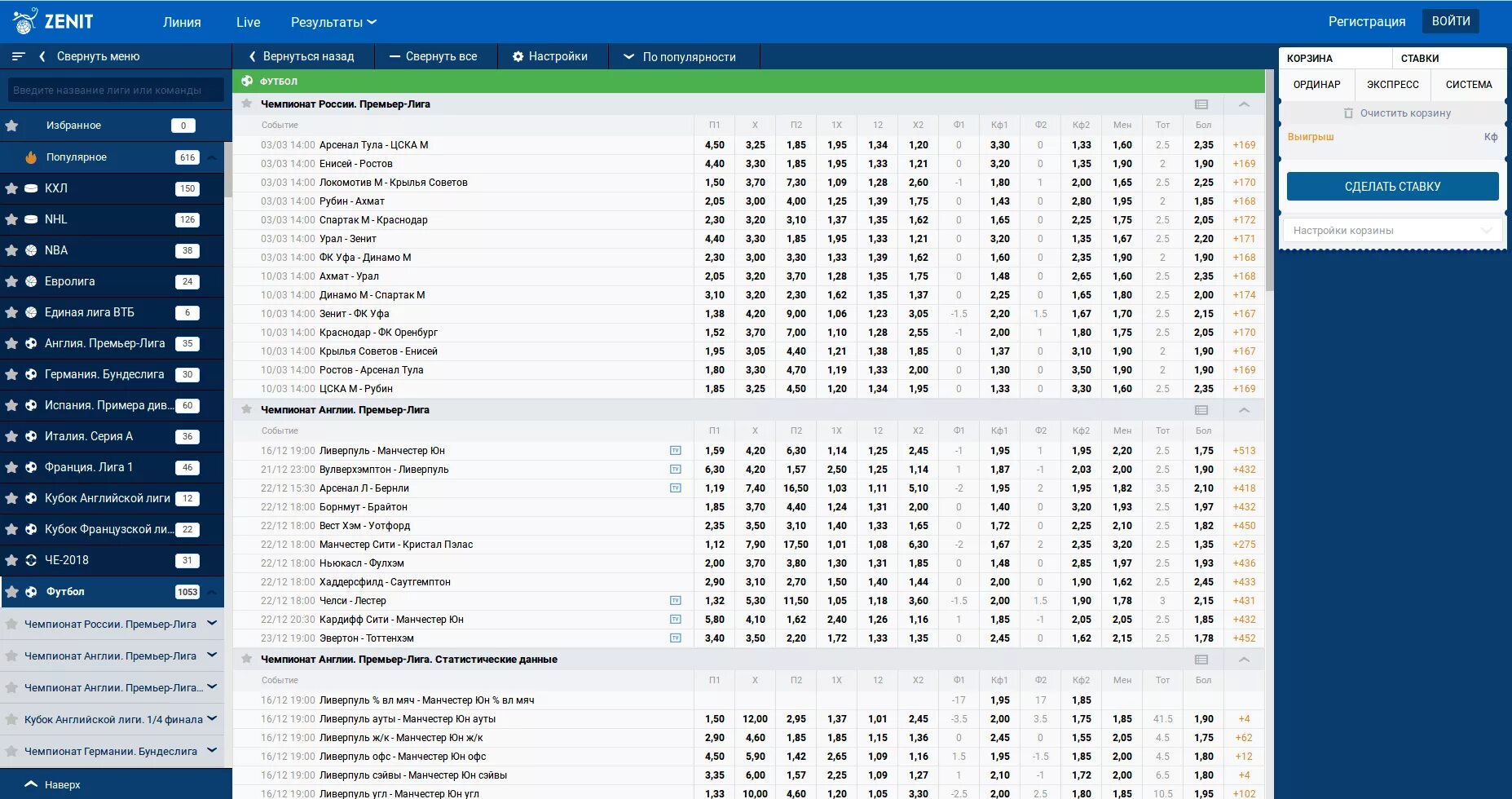The height and width of the screenshot is (799, 1512).
Task: Open TV broadcast icon for Ливерпуль - Манчестер Юн
Action: [675, 451]
